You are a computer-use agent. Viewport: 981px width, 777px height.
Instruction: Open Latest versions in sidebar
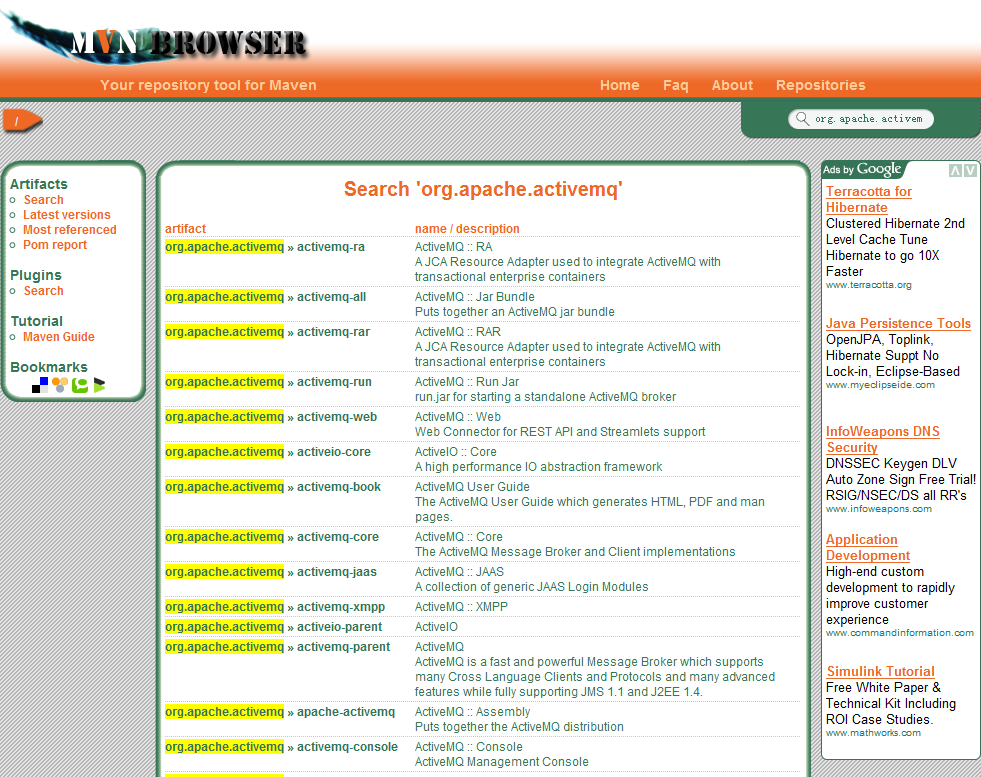pos(67,215)
